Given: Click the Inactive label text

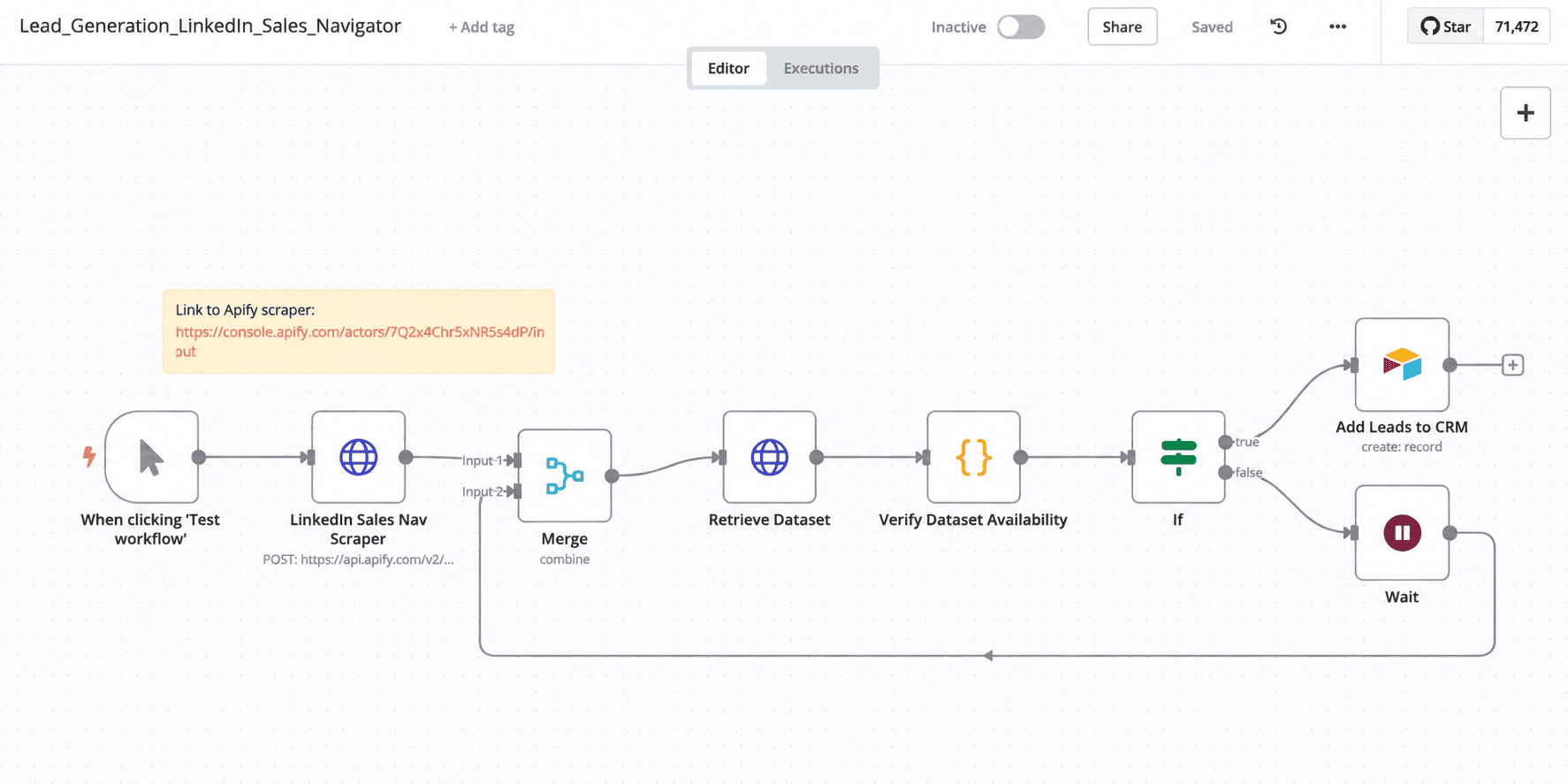Looking at the screenshot, I should 958,27.
